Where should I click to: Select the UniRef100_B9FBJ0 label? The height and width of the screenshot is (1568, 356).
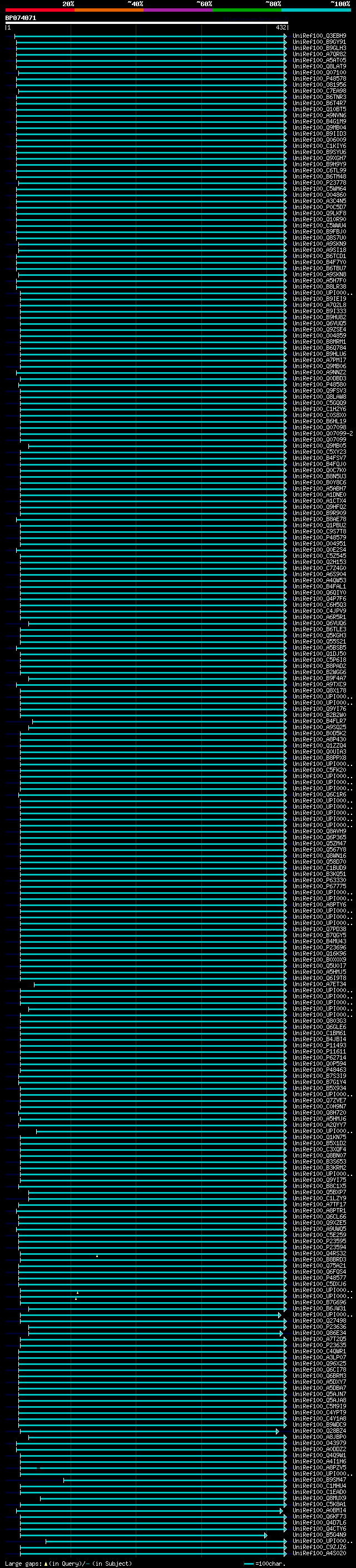319,231
